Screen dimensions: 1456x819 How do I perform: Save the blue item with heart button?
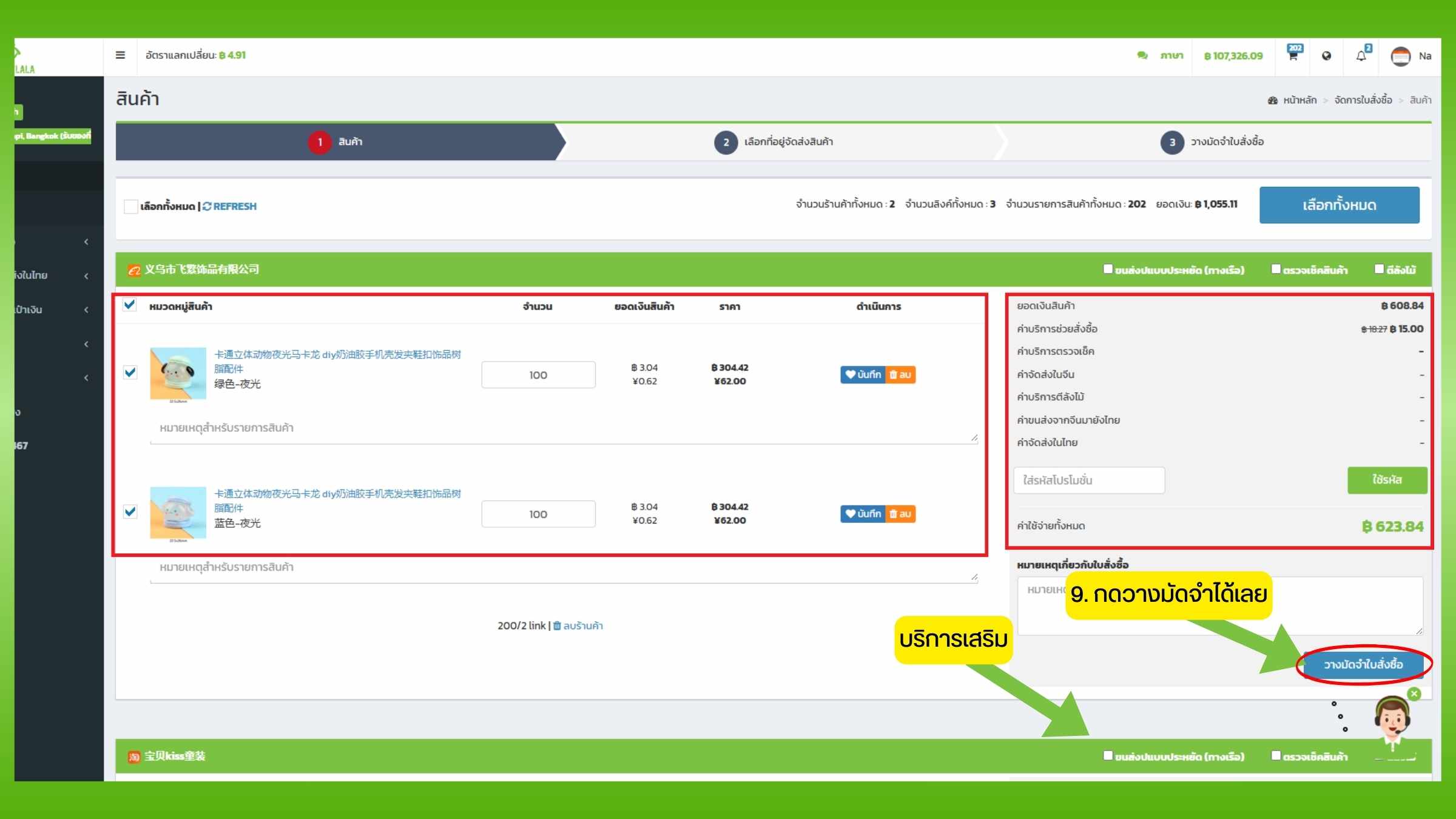863,514
